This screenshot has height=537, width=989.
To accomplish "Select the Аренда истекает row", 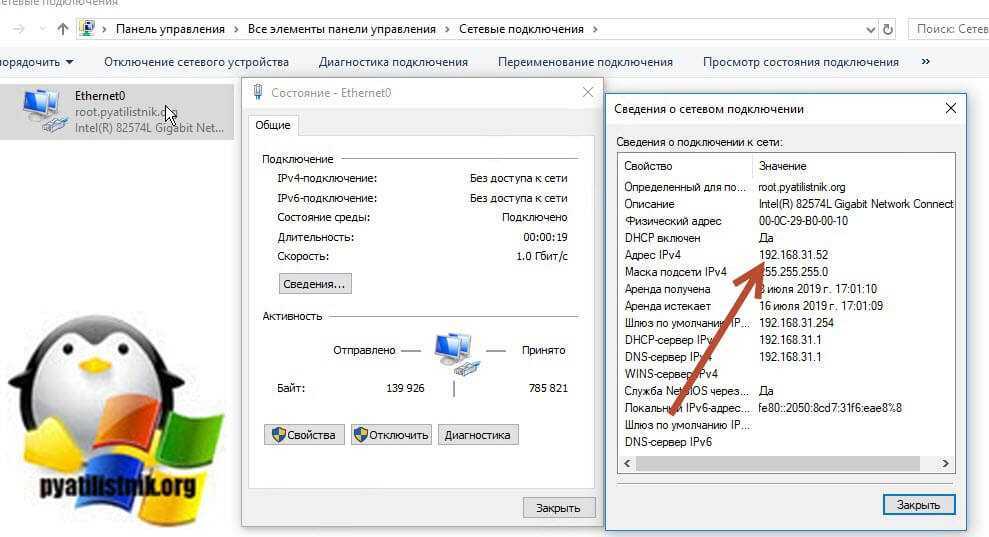I will (x=787, y=306).
